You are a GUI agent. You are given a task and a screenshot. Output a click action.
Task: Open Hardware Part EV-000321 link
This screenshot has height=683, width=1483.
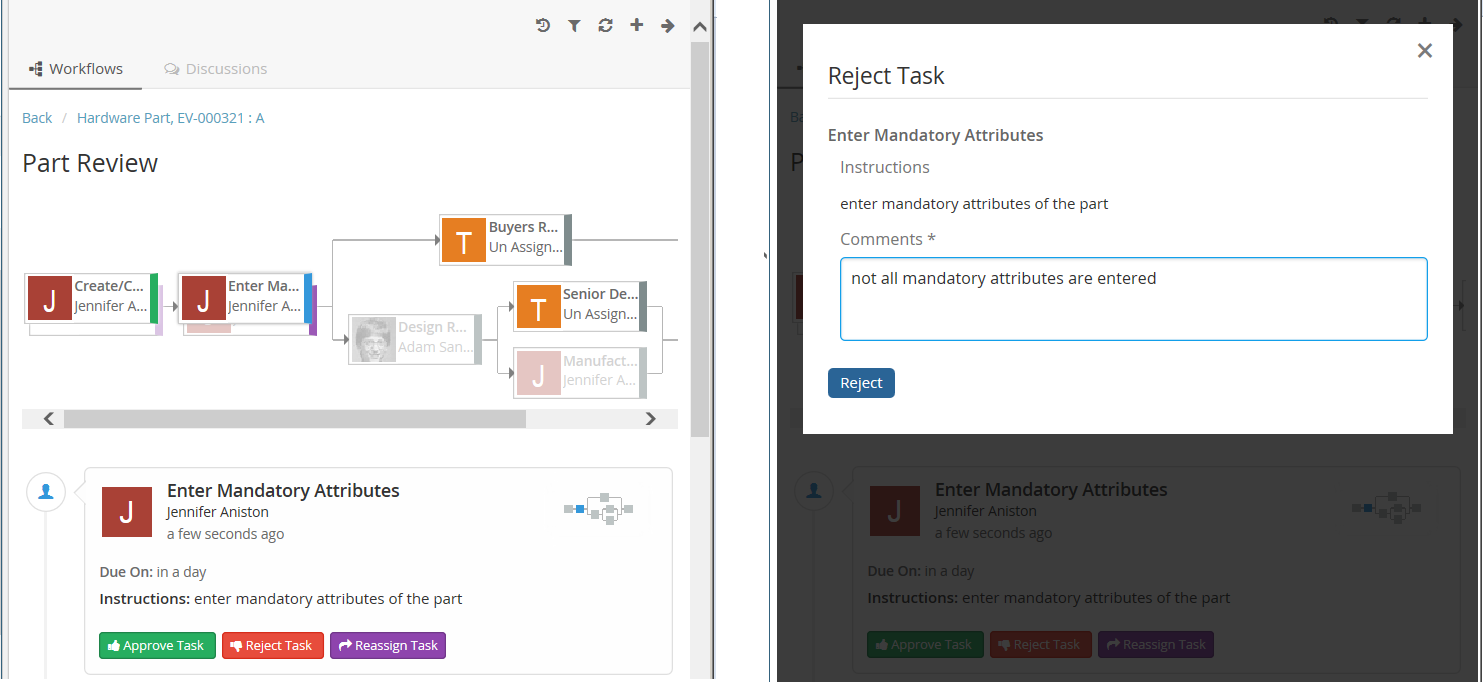point(170,118)
